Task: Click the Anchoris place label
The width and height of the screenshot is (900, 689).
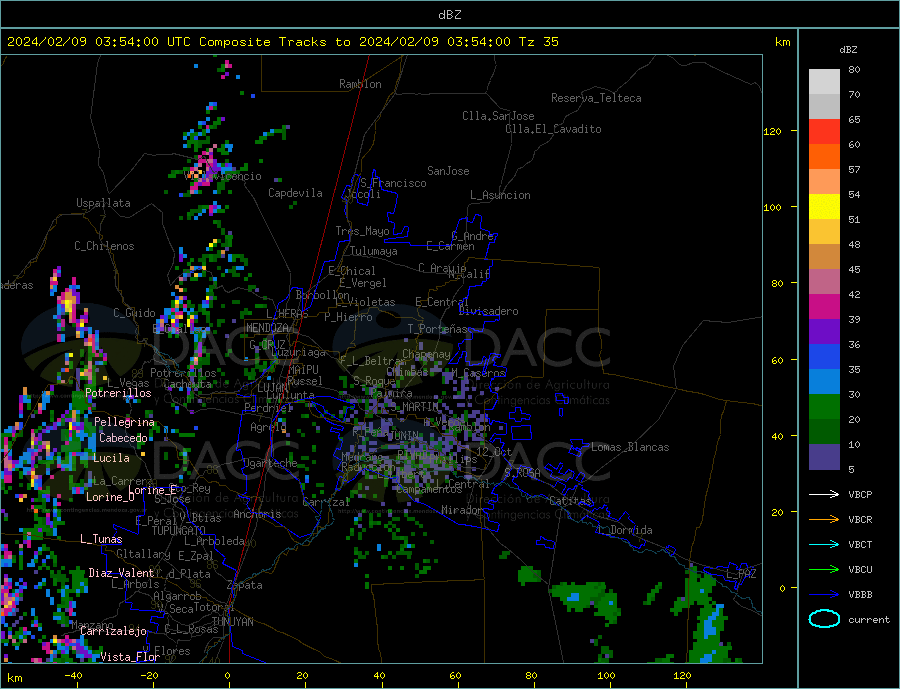Action: pos(257,514)
